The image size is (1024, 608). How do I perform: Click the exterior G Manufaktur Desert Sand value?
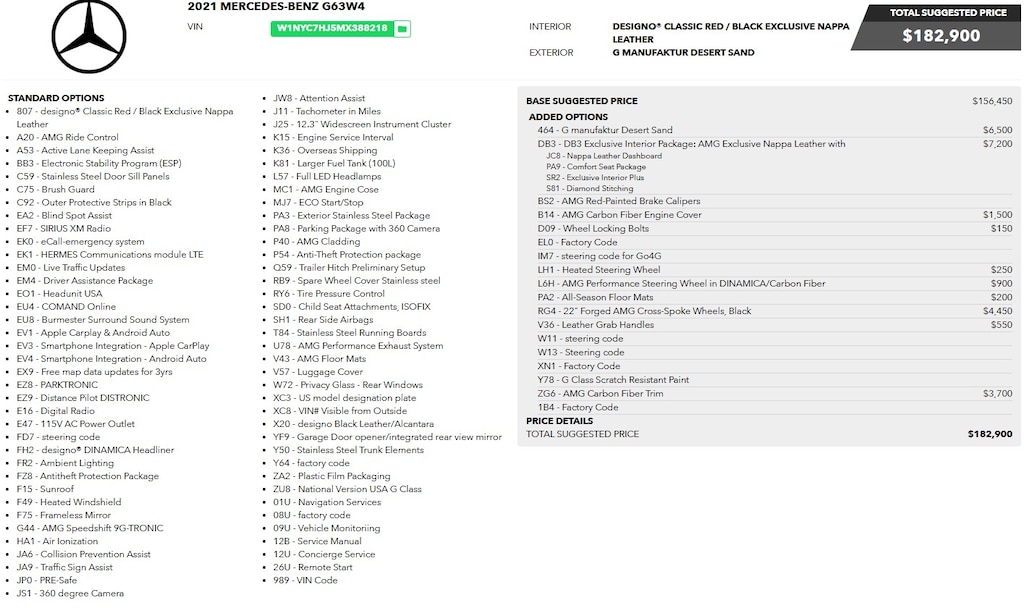pyautogui.click(x=683, y=52)
